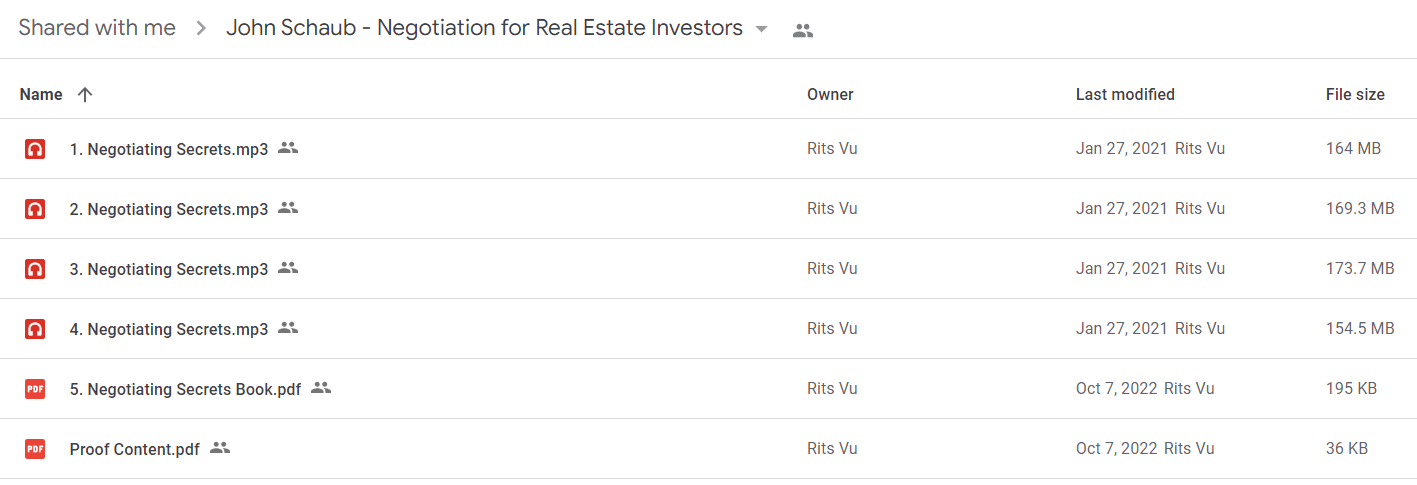Open John Schaub folder breadcrumb menu
Image resolution: width=1417 pixels, height=485 pixels.
(484, 28)
